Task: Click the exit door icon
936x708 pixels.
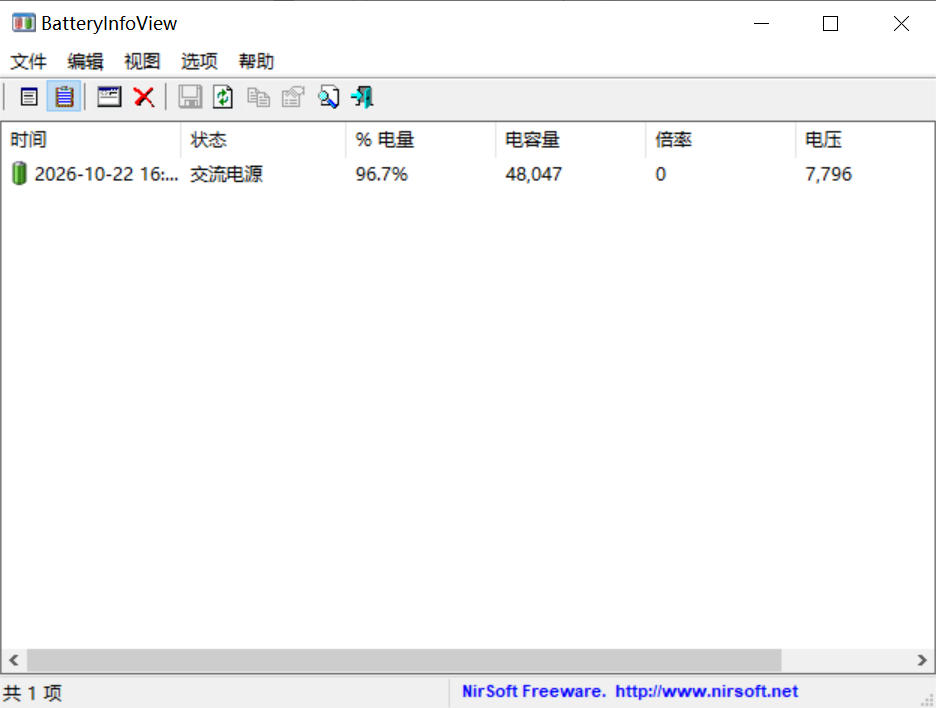Action: pos(362,97)
